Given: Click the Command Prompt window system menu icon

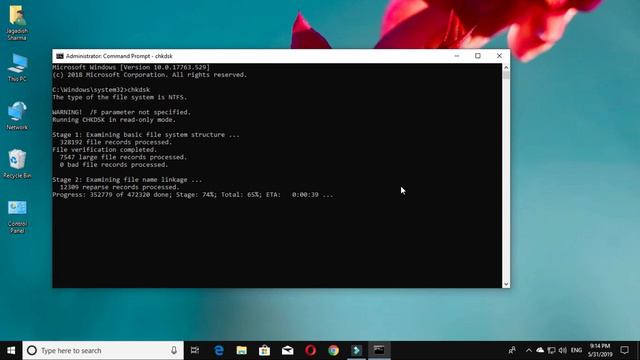Looking at the screenshot, I should click(60, 56).
